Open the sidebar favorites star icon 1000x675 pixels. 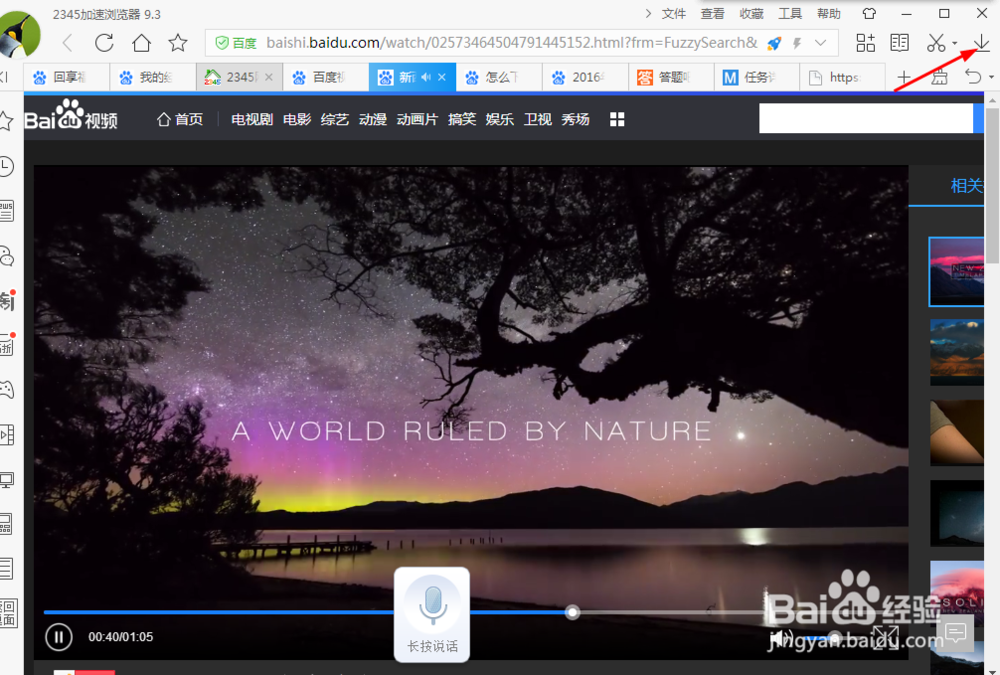pyautogui.click(x=6, y=121)
